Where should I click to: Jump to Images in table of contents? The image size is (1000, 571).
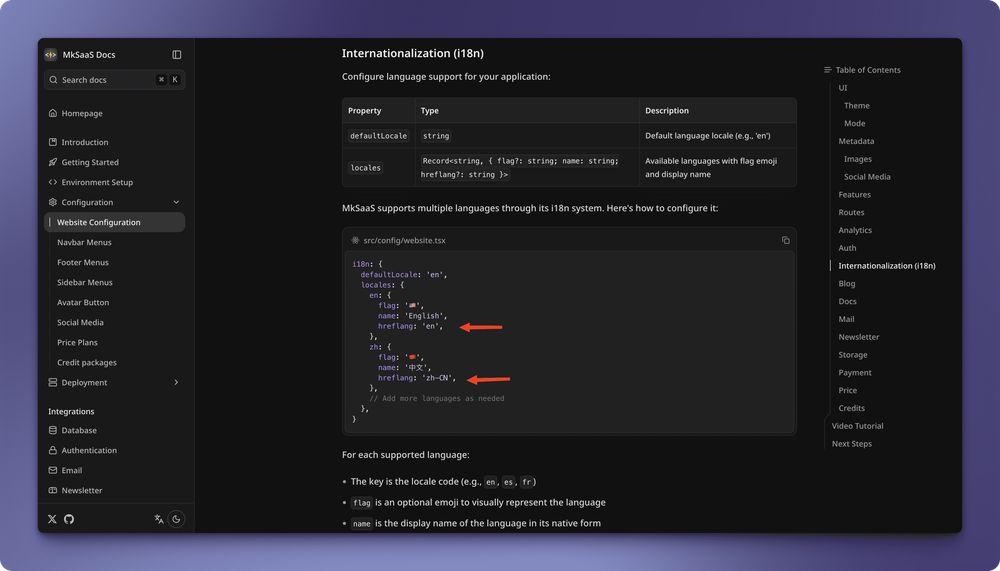(858, 159)
